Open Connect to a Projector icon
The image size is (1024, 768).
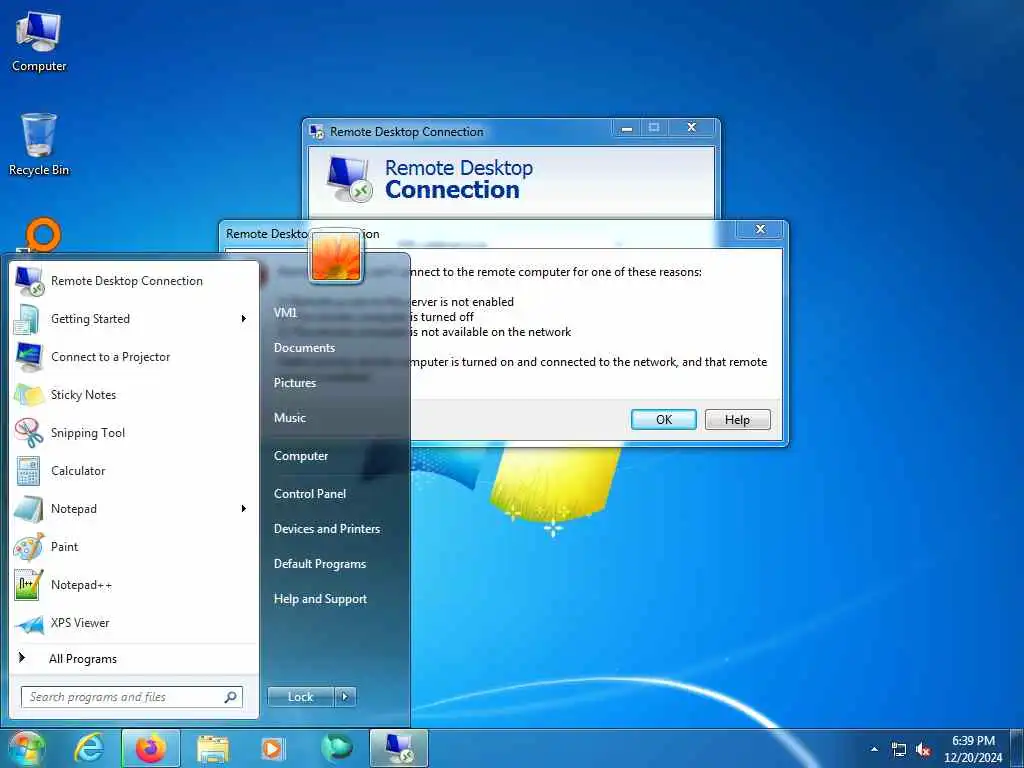[x=28, y=357]
